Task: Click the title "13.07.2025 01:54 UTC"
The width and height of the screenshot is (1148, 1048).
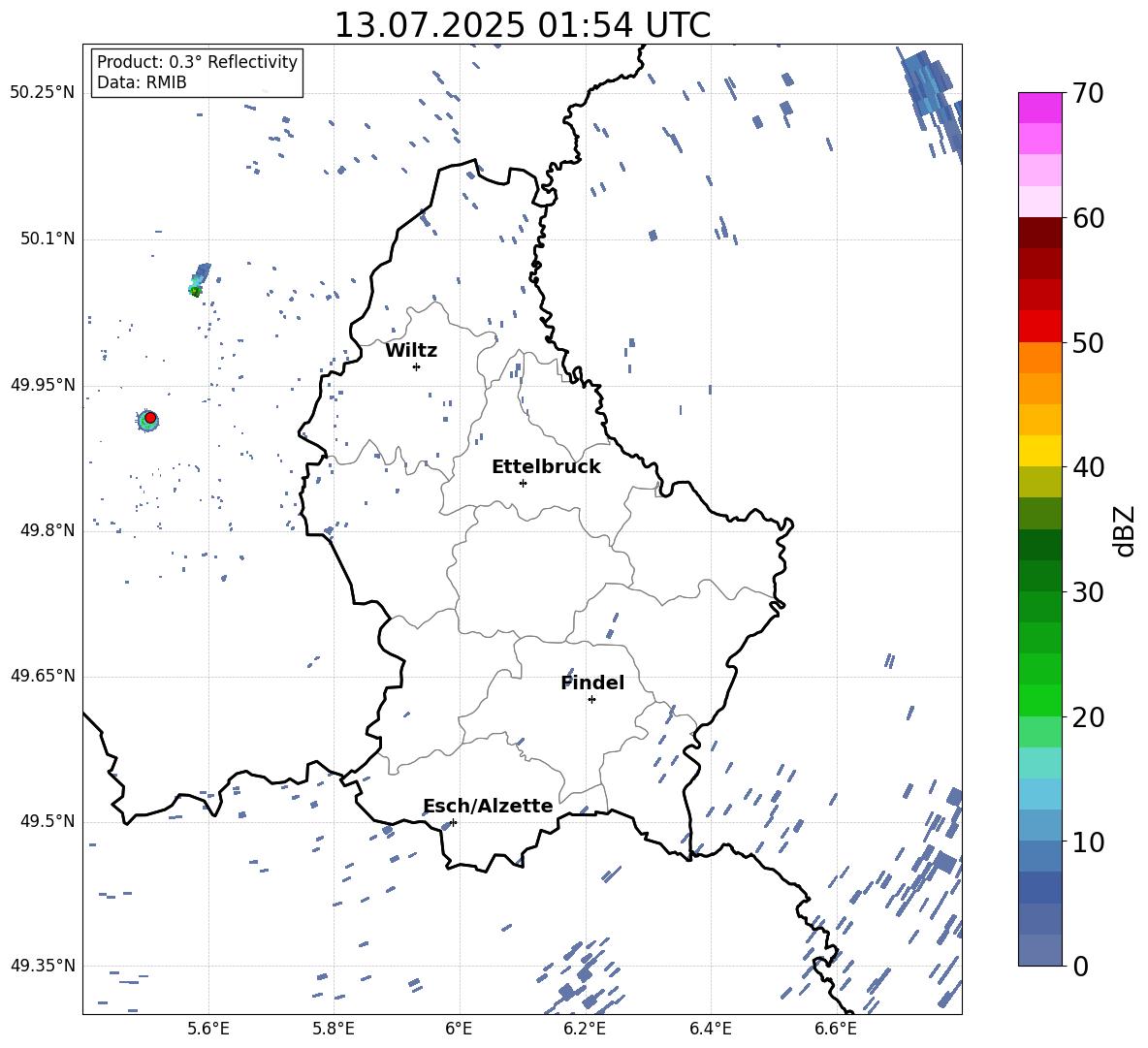Action: click(x=522, y=25)
